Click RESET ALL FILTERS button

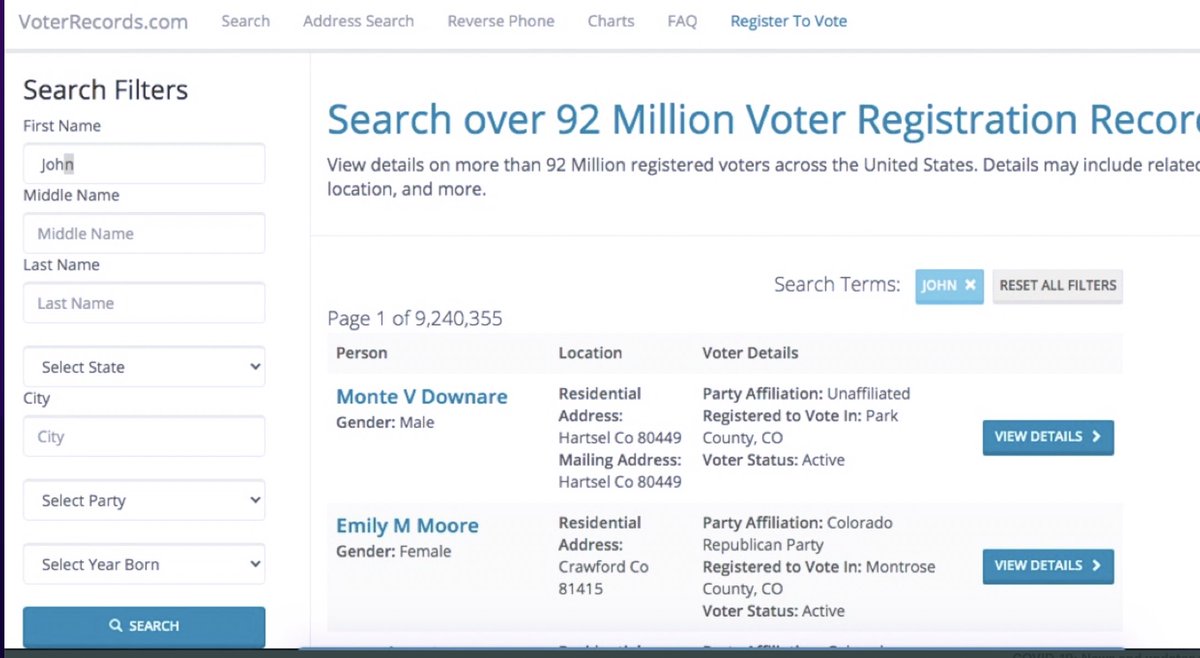coord(1057,285)
